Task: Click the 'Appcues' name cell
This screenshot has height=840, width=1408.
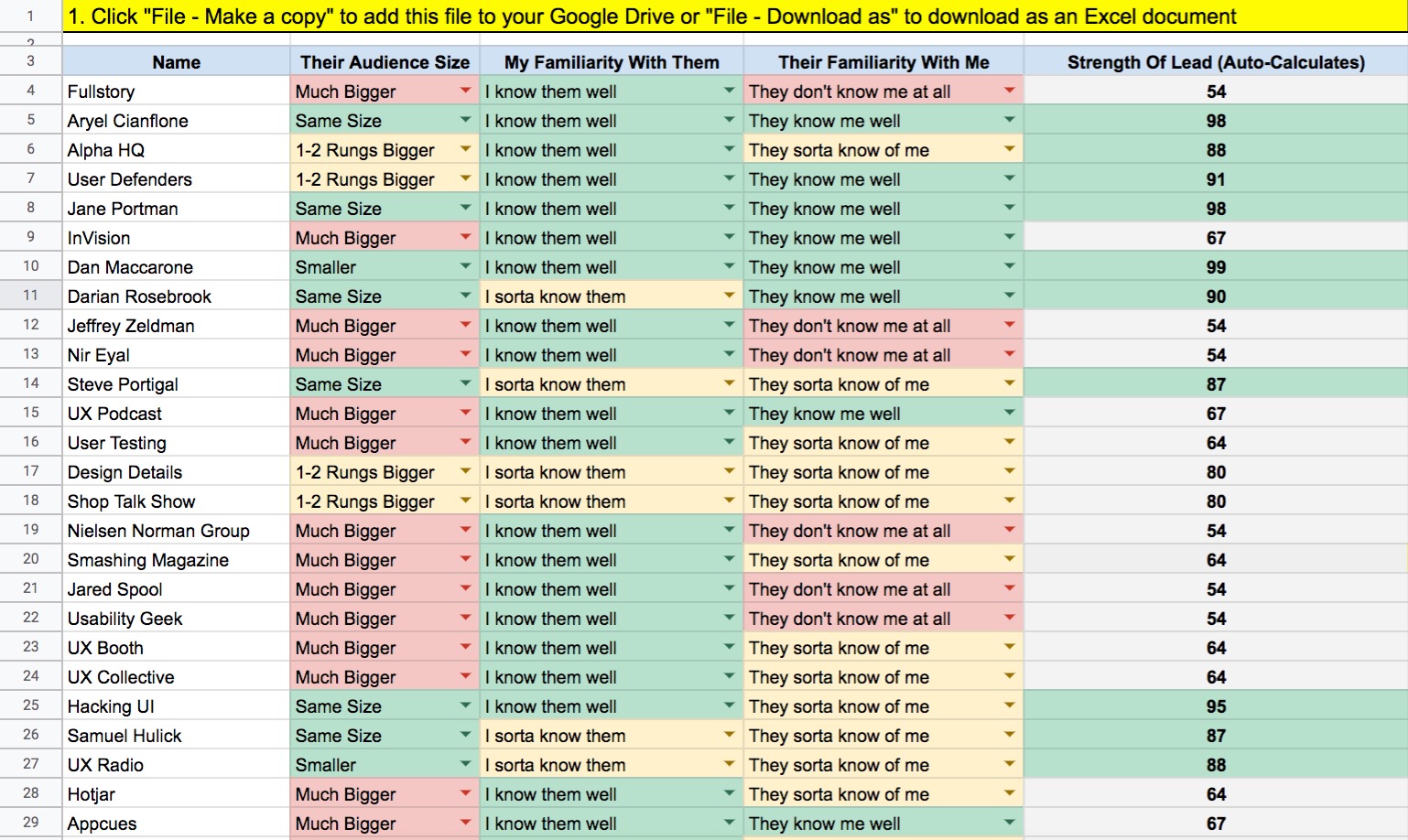Action: coord(176,823)
